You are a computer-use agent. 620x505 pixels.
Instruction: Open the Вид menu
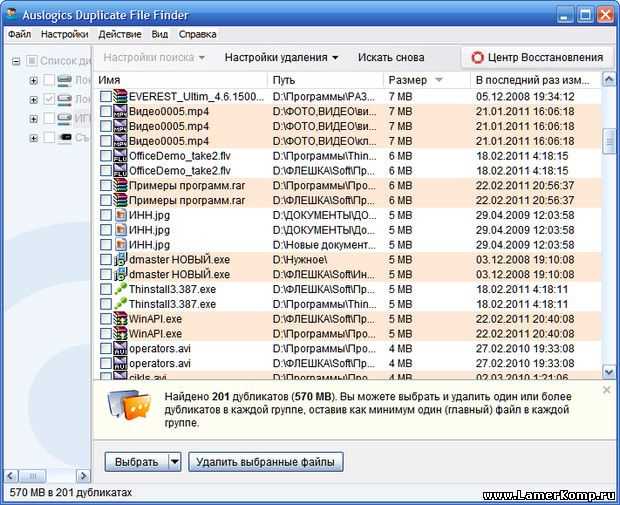160,34
